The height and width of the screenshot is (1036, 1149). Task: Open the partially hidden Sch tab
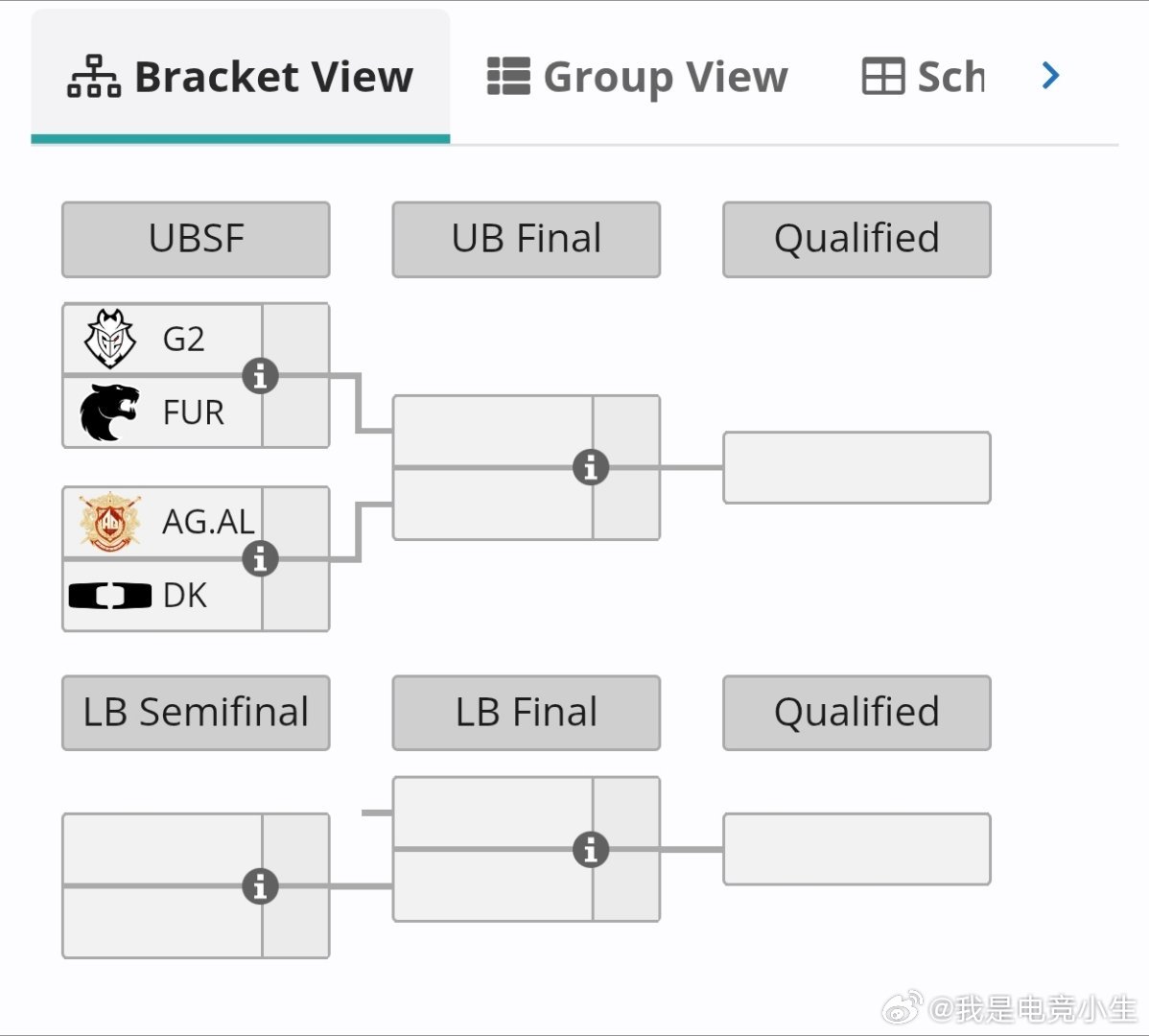924,76
